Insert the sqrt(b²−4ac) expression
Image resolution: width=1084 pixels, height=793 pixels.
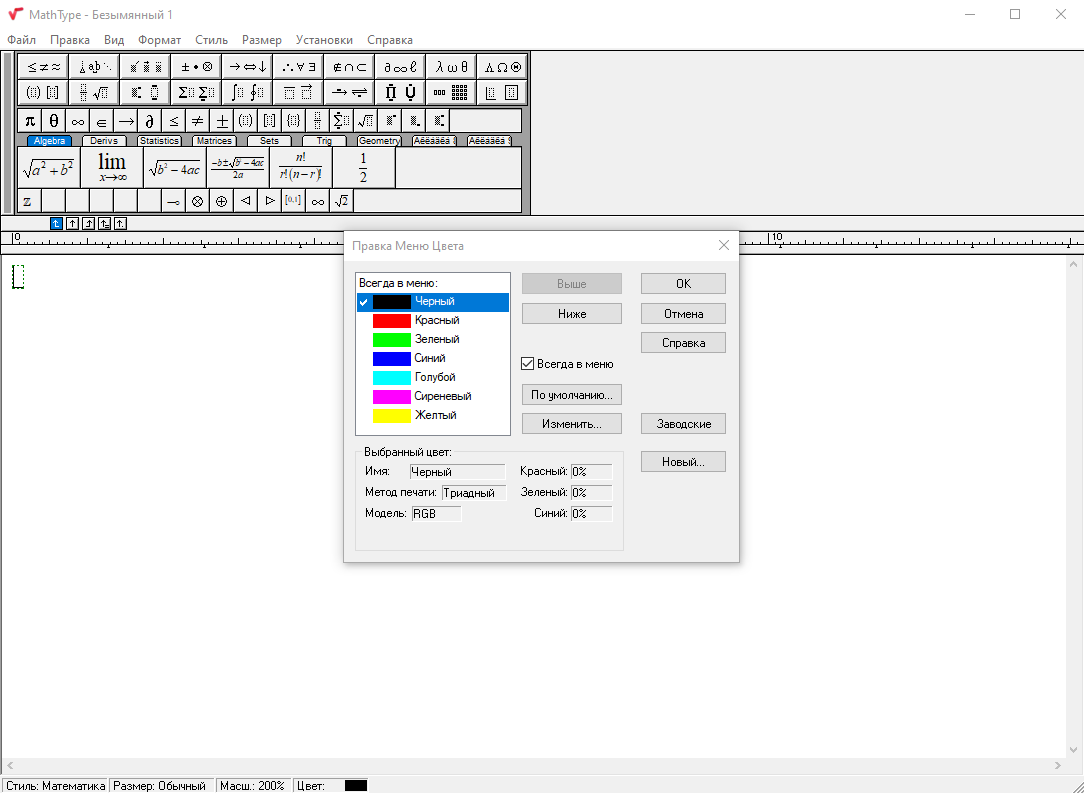click(174, 167)
